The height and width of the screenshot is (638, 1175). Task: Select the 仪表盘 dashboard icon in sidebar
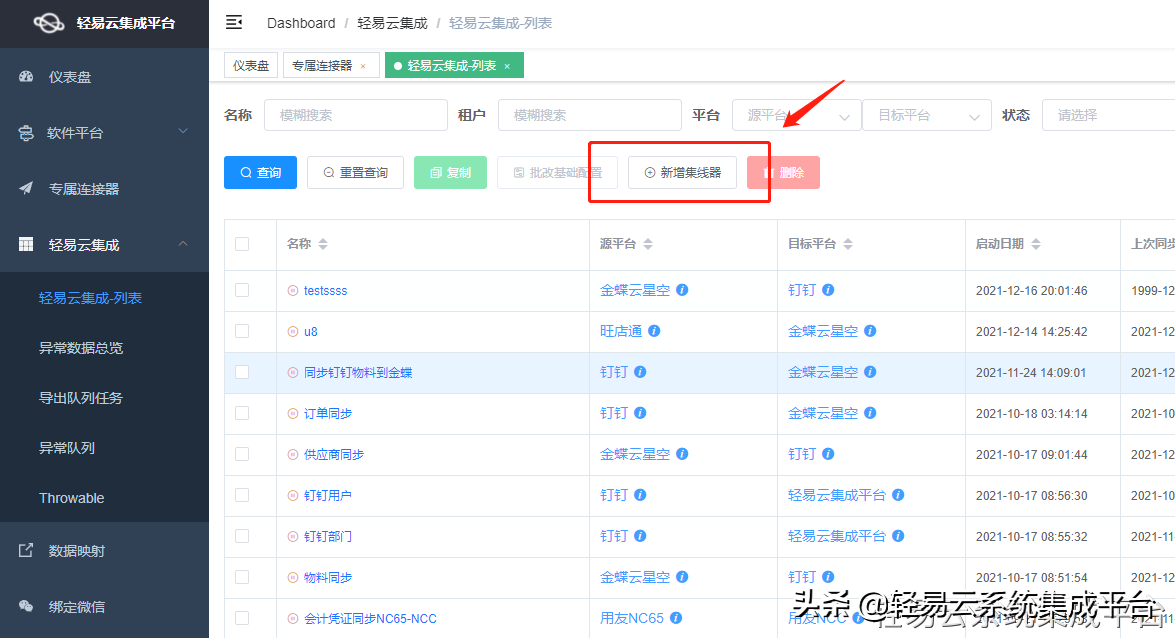click(24, 76)
